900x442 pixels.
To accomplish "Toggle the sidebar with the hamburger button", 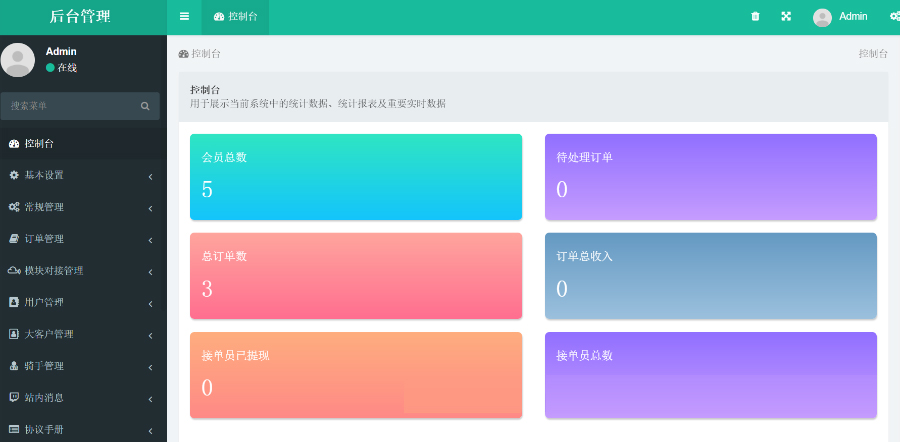I will (184, 16).
